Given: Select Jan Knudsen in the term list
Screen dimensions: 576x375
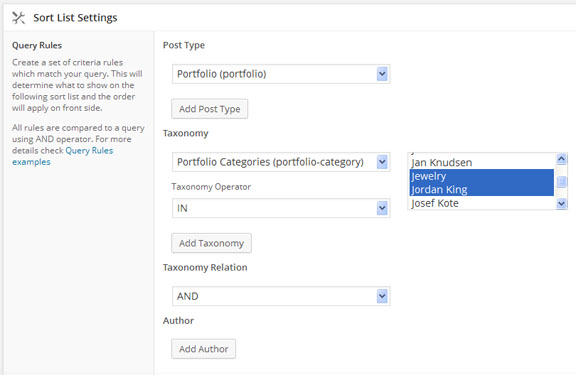Looking at the screenshot, I should tap(482, 162).
